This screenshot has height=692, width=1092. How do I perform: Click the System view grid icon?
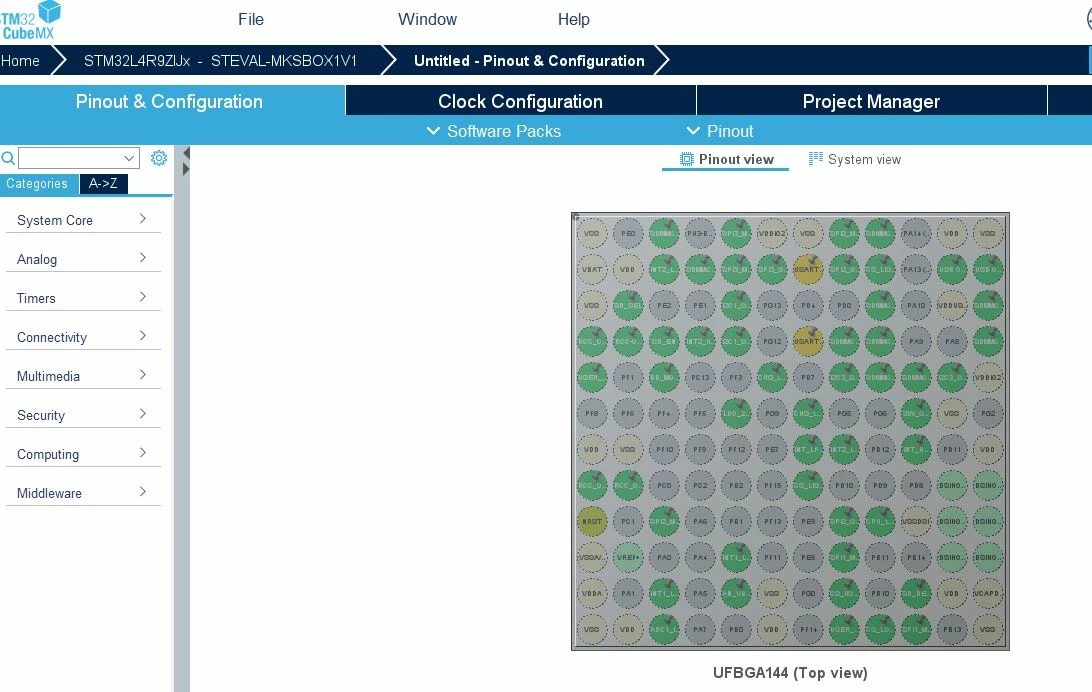point(815,159)
